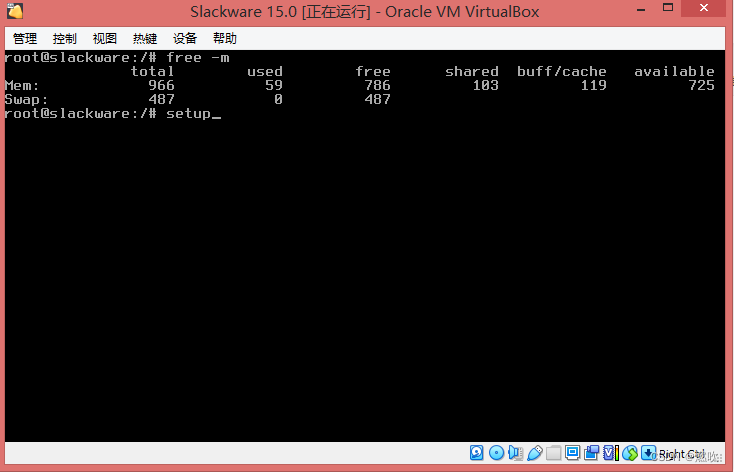Open the 控制 menu

(x=65, y=38)
